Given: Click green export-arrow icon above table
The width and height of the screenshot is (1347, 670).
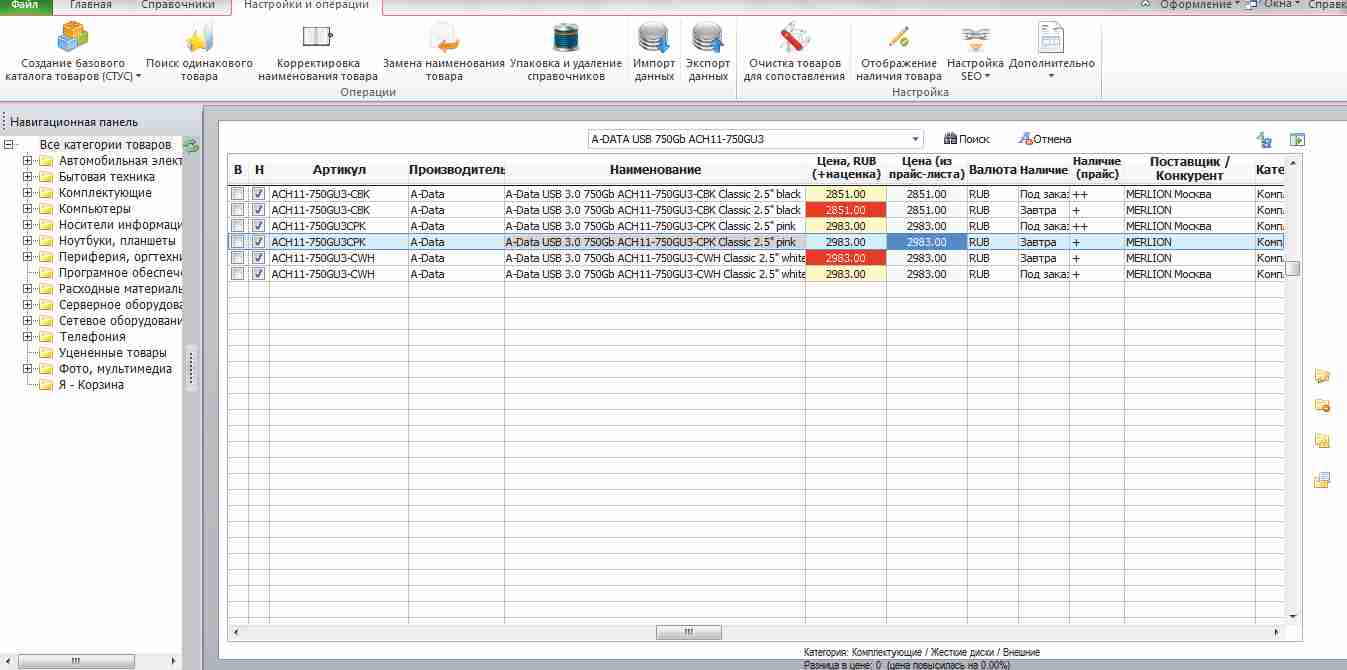Looking at the screenshot, I should [1298, 140].
